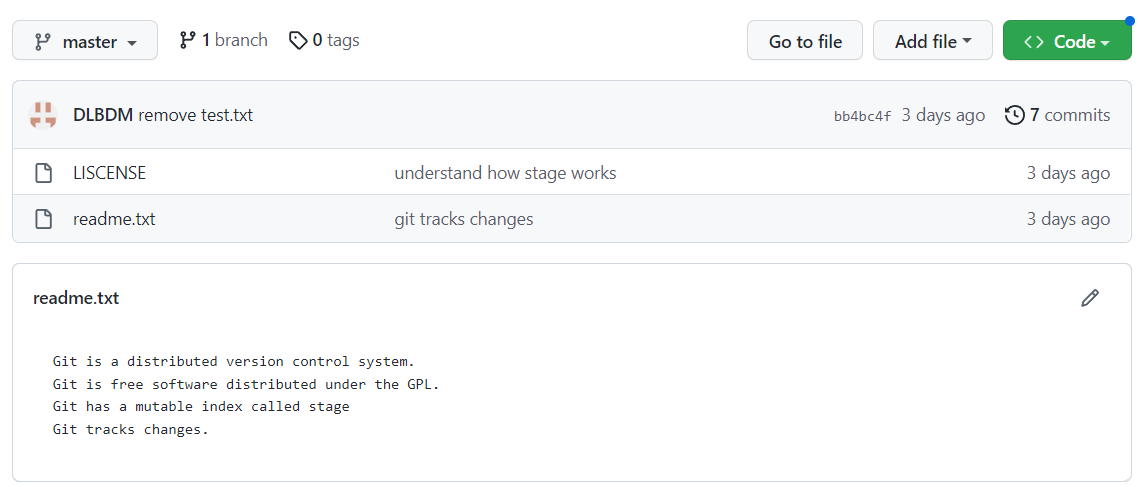Screen dimensions: 1138x487
Task: Click the branch icon beside 1 branch
Action: click(187, 41)
